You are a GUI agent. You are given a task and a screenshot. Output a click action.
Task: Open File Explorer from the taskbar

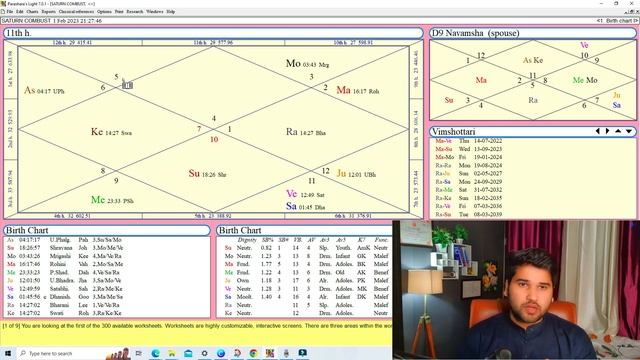pyautogui.click(x=172, y=353)
